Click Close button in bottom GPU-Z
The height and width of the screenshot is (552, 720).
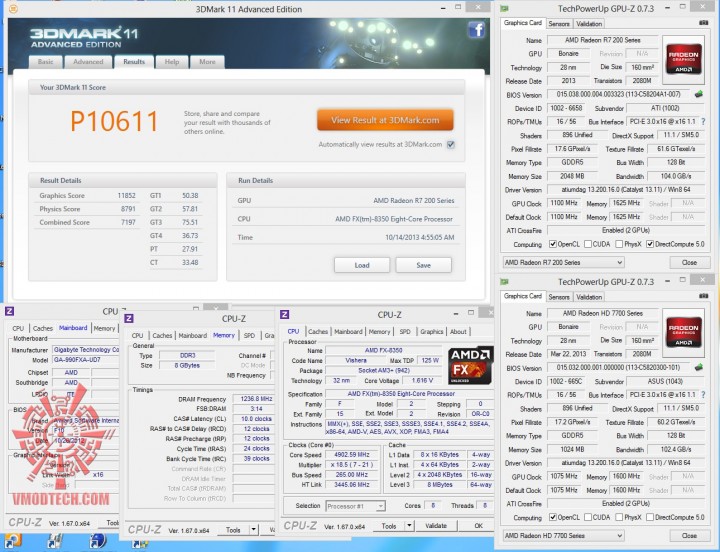tap(689, 535)
